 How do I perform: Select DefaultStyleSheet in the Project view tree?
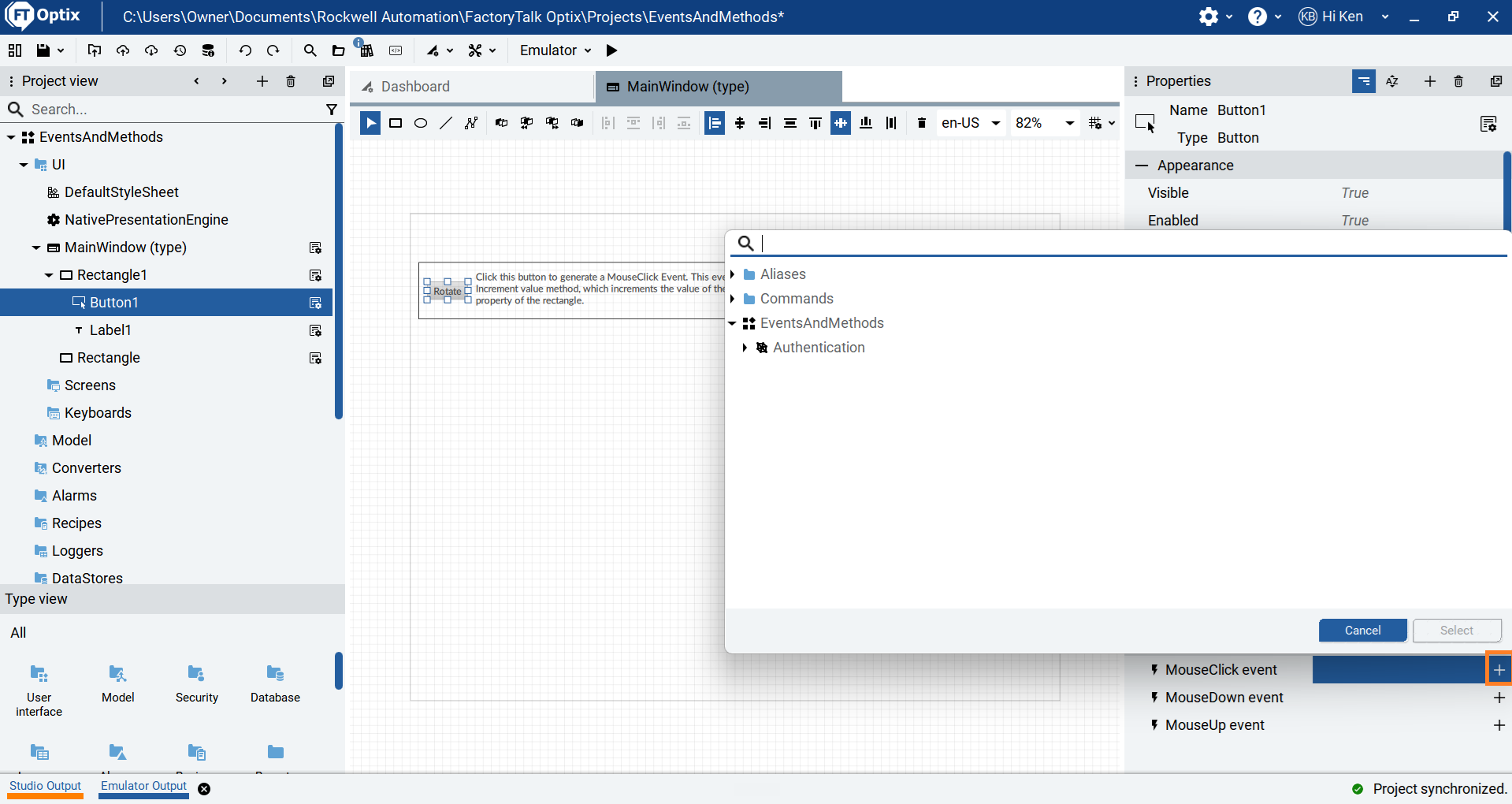pyautogui.click(x=121, y=192)
